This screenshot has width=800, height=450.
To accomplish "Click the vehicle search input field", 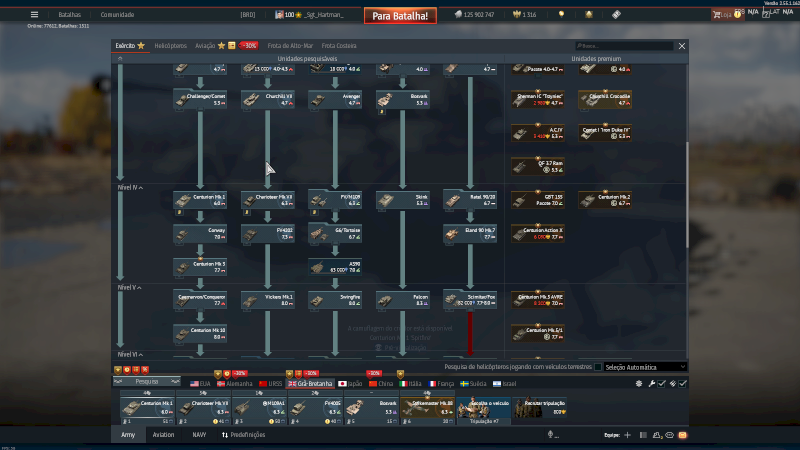I will pos(624,46).
